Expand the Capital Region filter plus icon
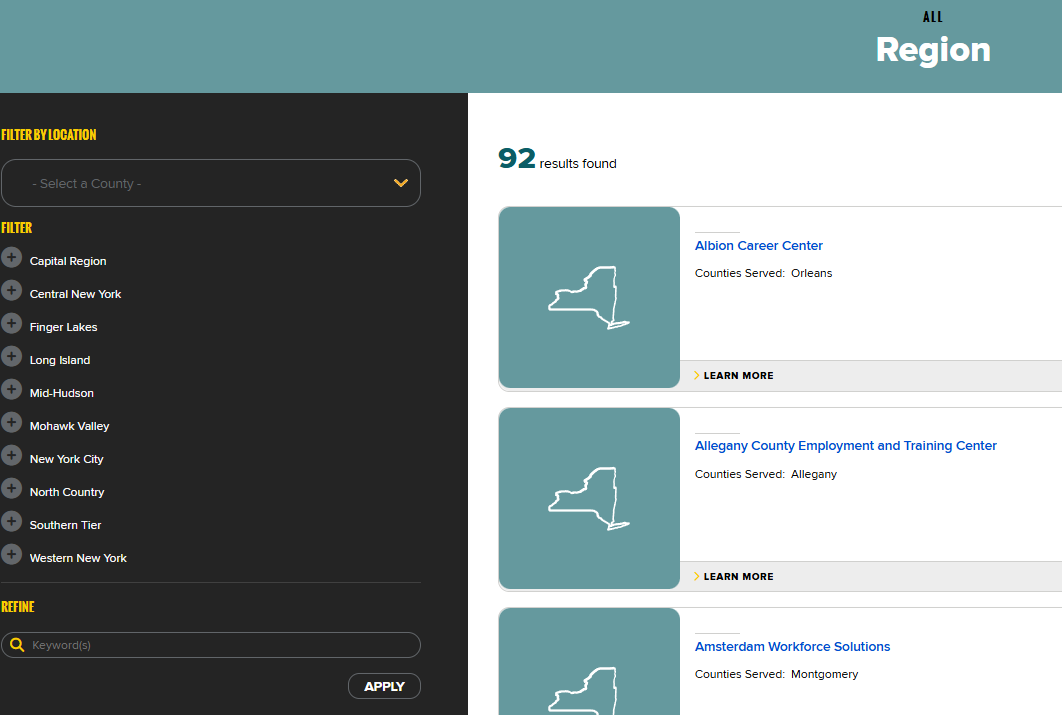The height and width of the screenshot is (715, 1062). [11, 258]
